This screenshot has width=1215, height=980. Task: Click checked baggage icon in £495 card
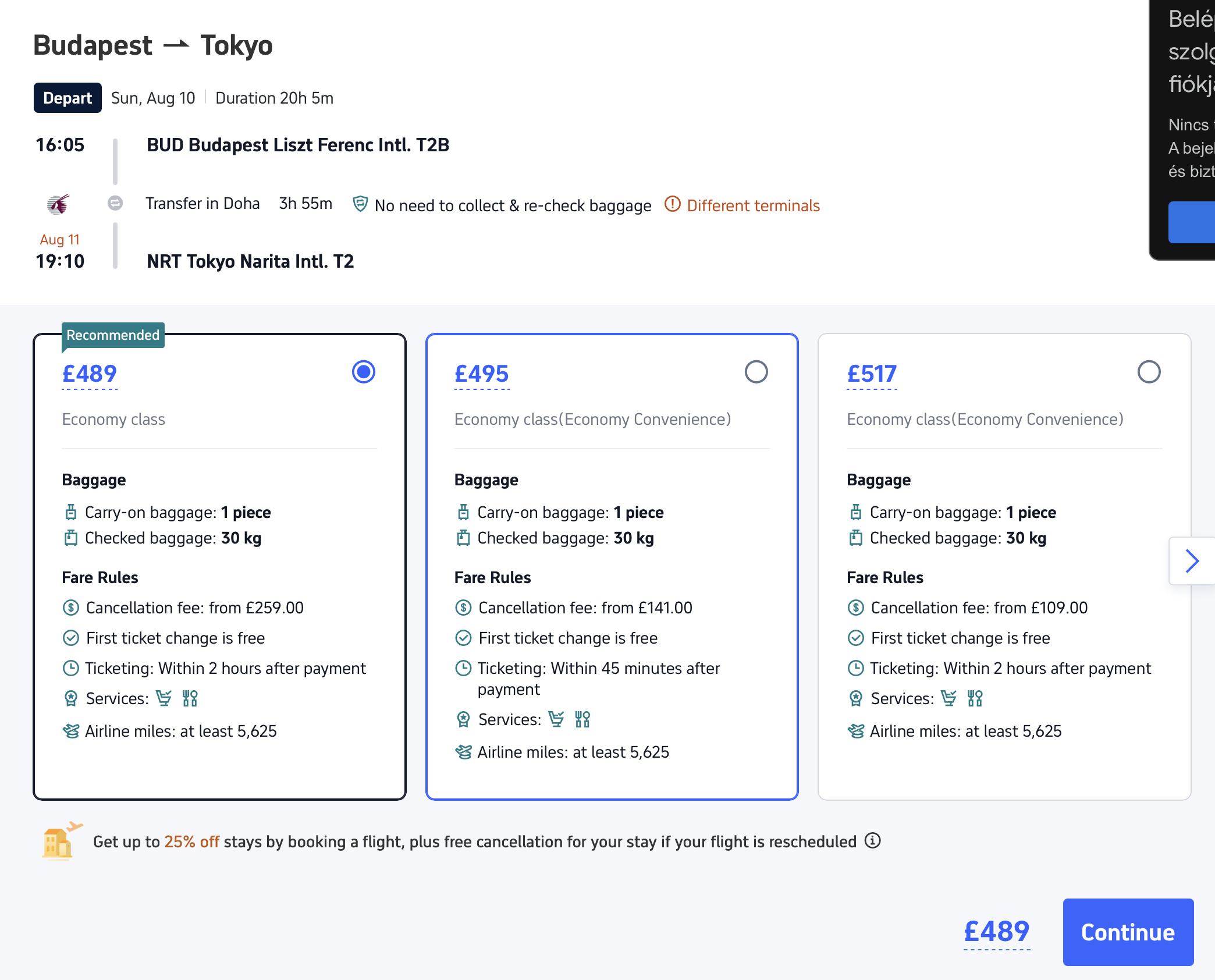click(x=463, y=538)
